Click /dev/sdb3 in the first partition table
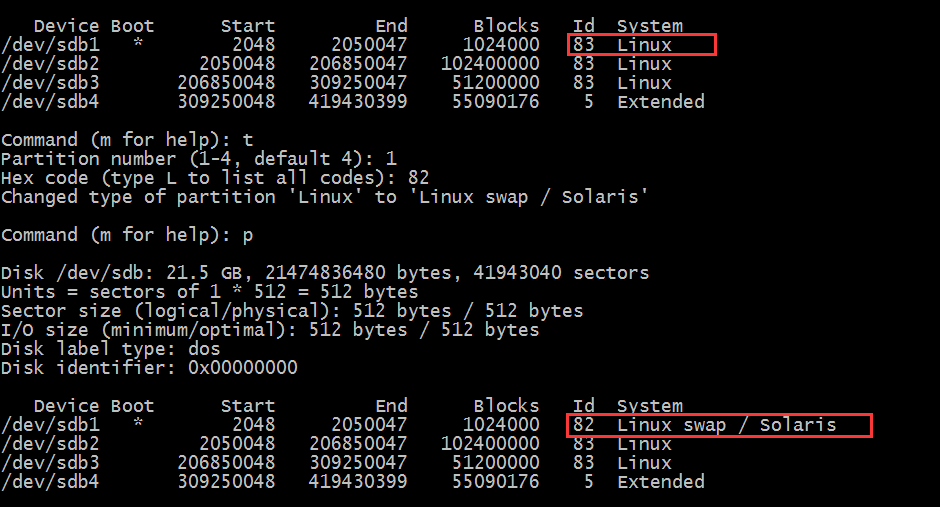 (50, 83)
